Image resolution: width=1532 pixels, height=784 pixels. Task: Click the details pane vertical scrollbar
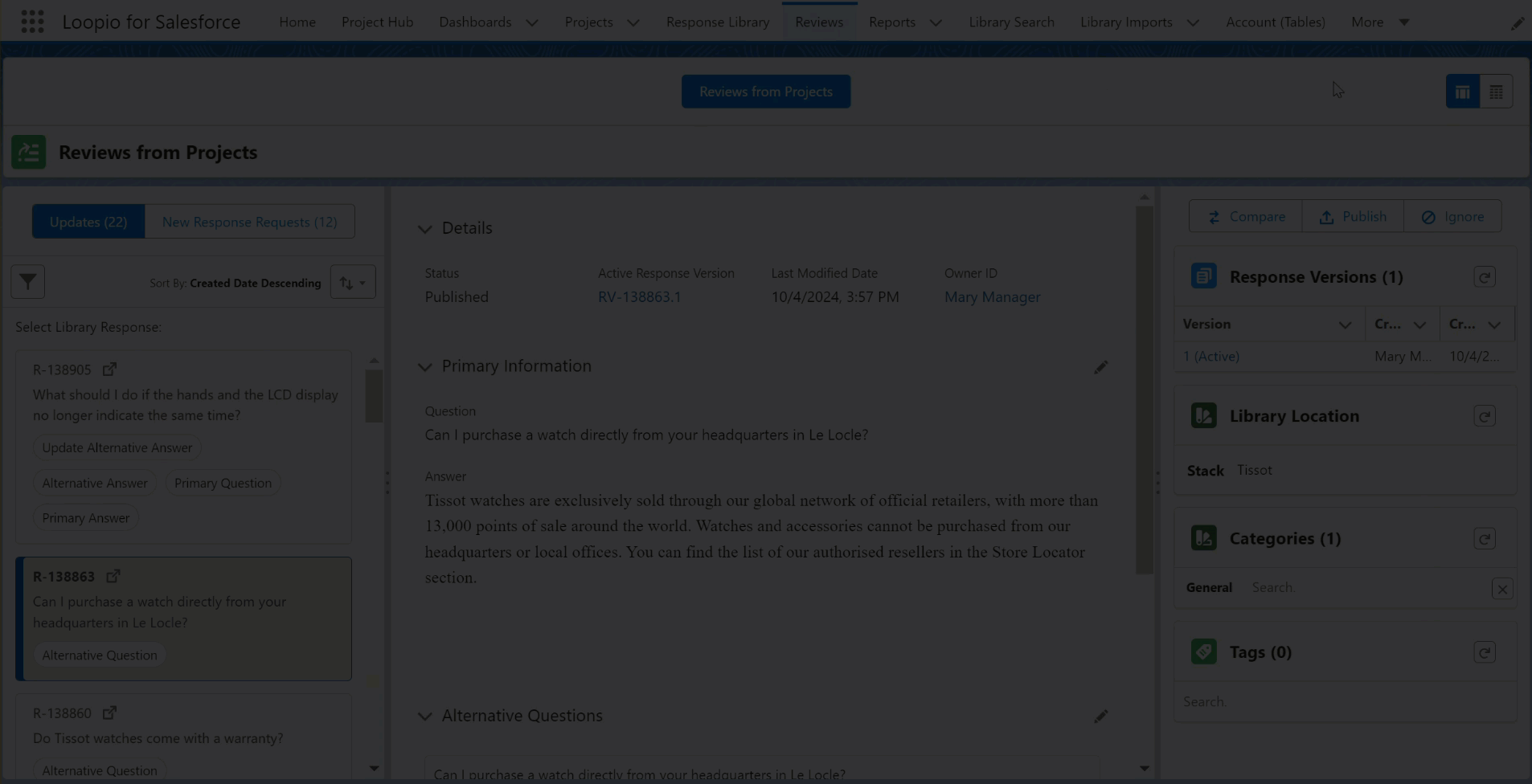tap(1144, 390)
